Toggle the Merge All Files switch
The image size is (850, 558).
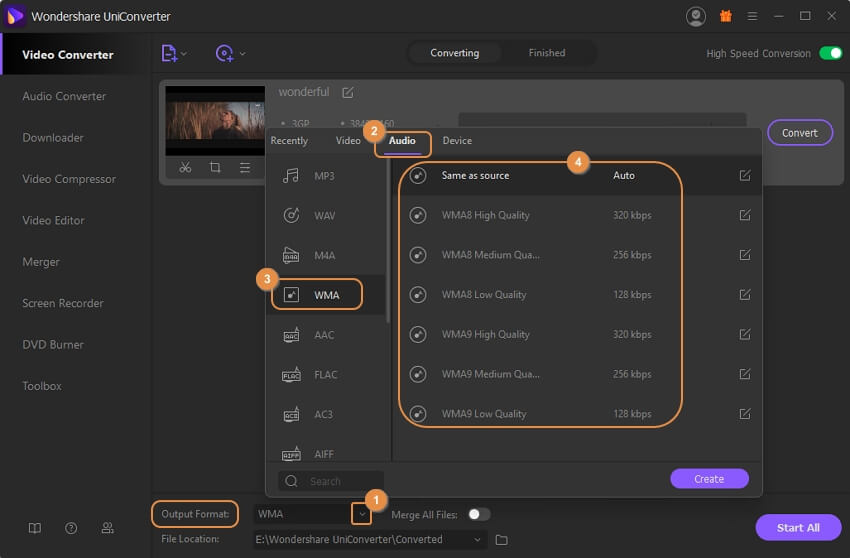pyautogui.click(x=479, y=514)
